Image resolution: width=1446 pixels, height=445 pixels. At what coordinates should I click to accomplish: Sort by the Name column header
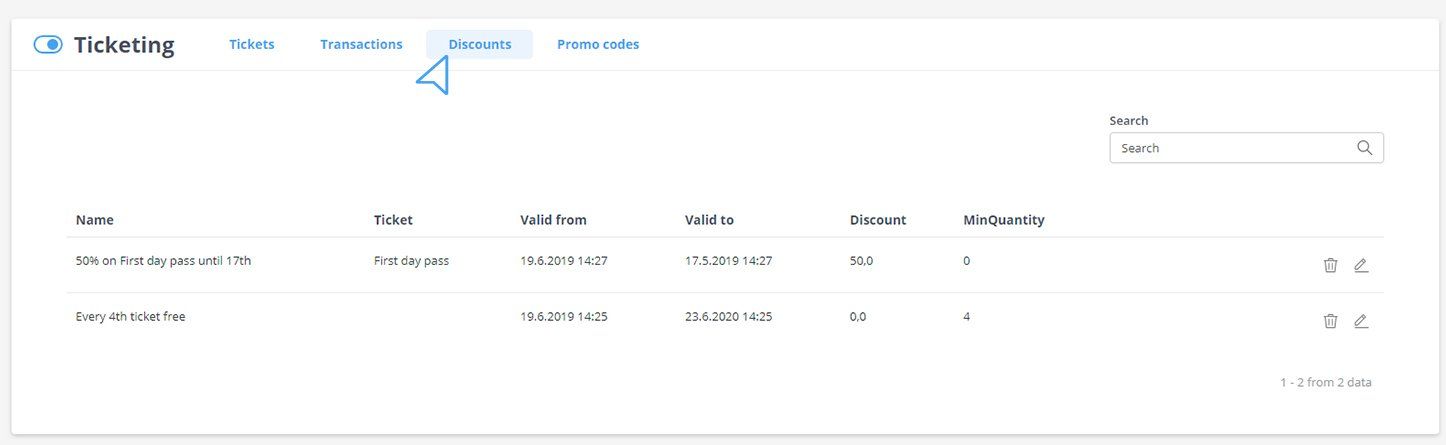point(95,220)
